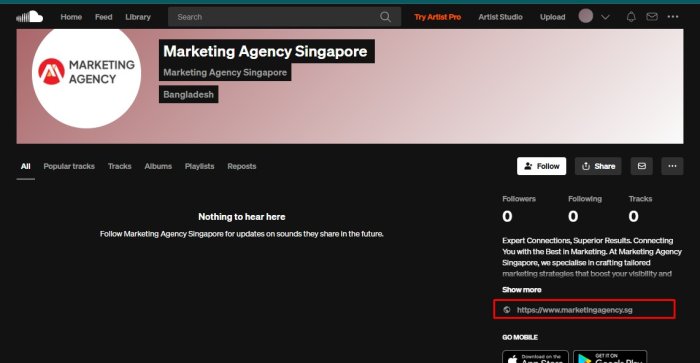Open the Albums tab

(158, 166)
